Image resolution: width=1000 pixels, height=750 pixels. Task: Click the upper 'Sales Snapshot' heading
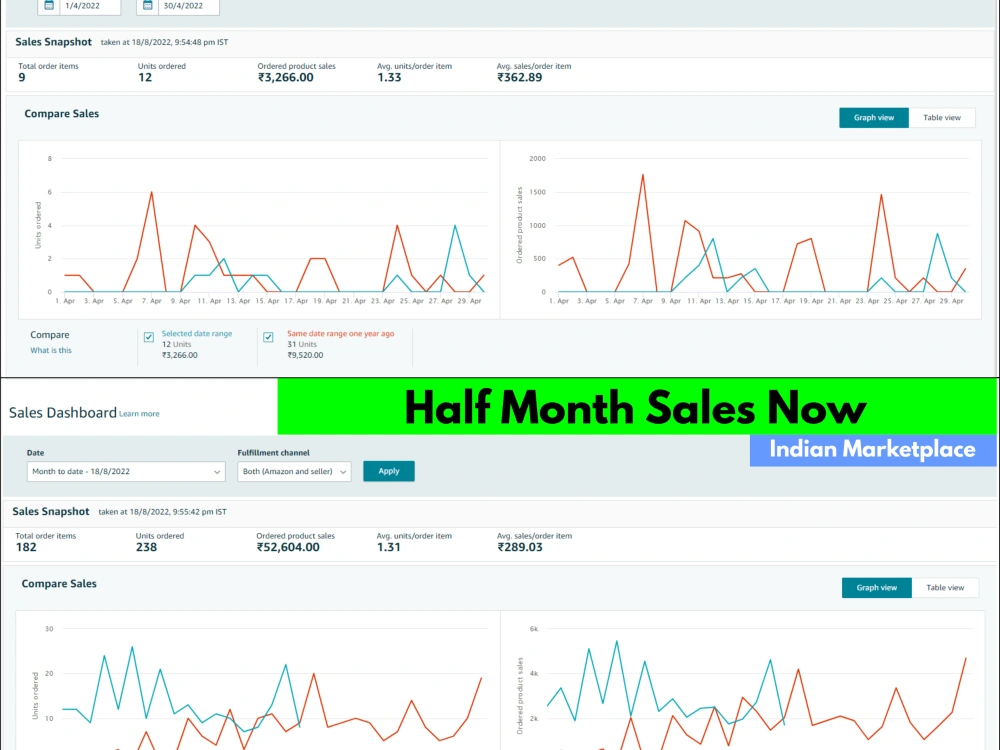point(54,42)
